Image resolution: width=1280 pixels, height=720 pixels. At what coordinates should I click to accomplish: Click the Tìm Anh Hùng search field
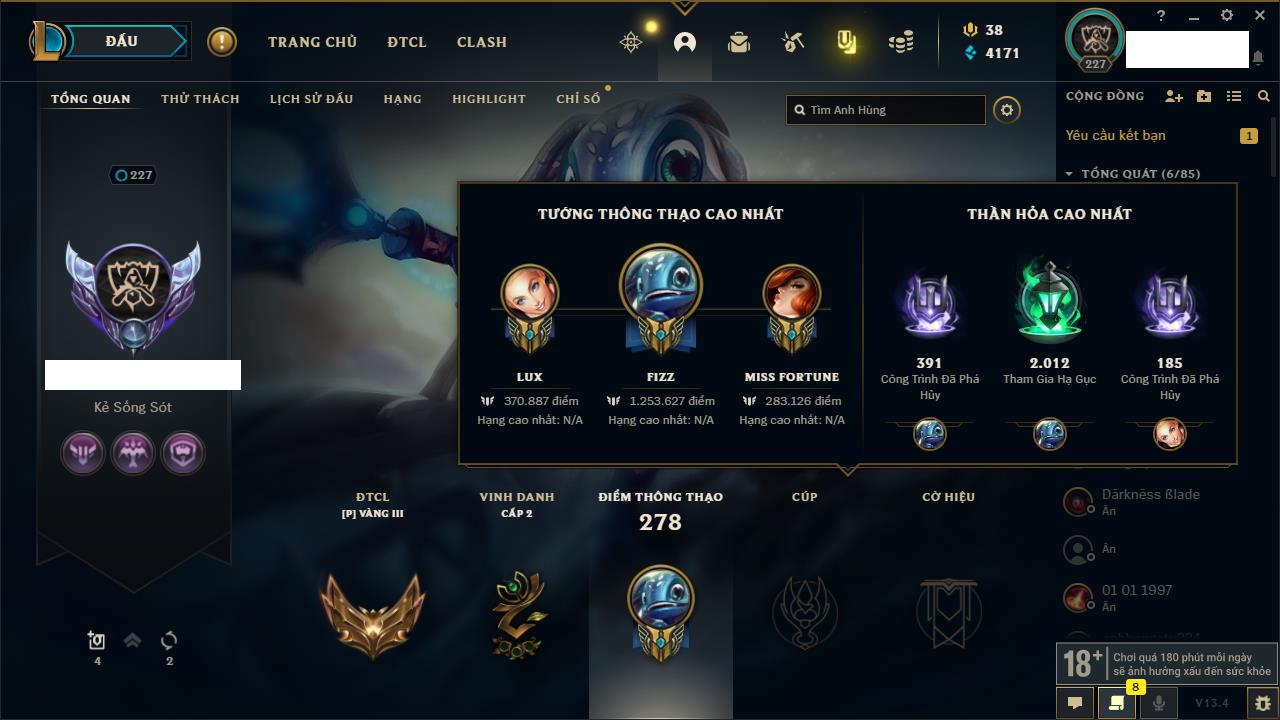886,110
